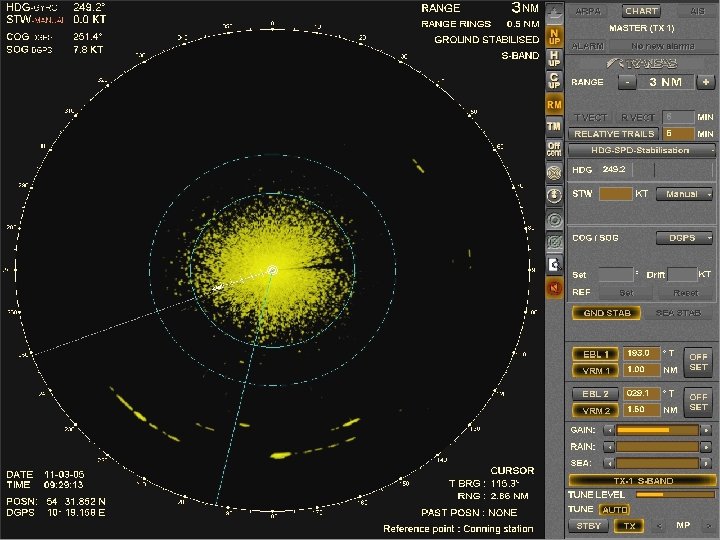The height and width of the screenshot is (540, 720).
Task: Click OFF SET button for EBL 2
Action: [x=698, y=402]
